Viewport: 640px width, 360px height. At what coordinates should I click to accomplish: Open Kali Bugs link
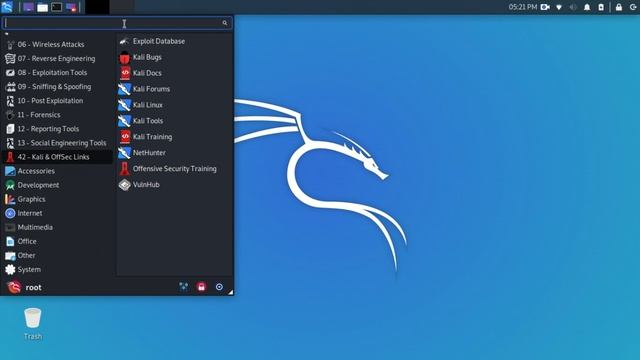pos(175,57)
